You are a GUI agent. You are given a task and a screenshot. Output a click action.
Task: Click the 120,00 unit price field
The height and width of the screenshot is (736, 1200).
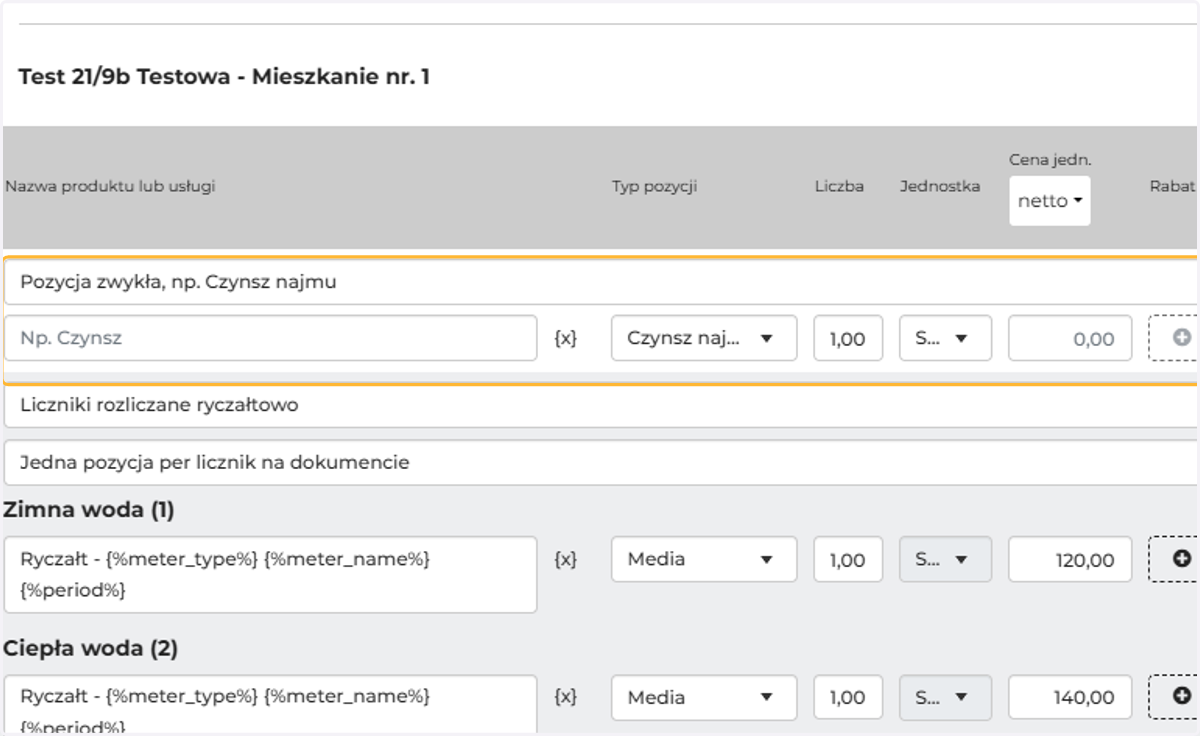[x=1070, y=559]
